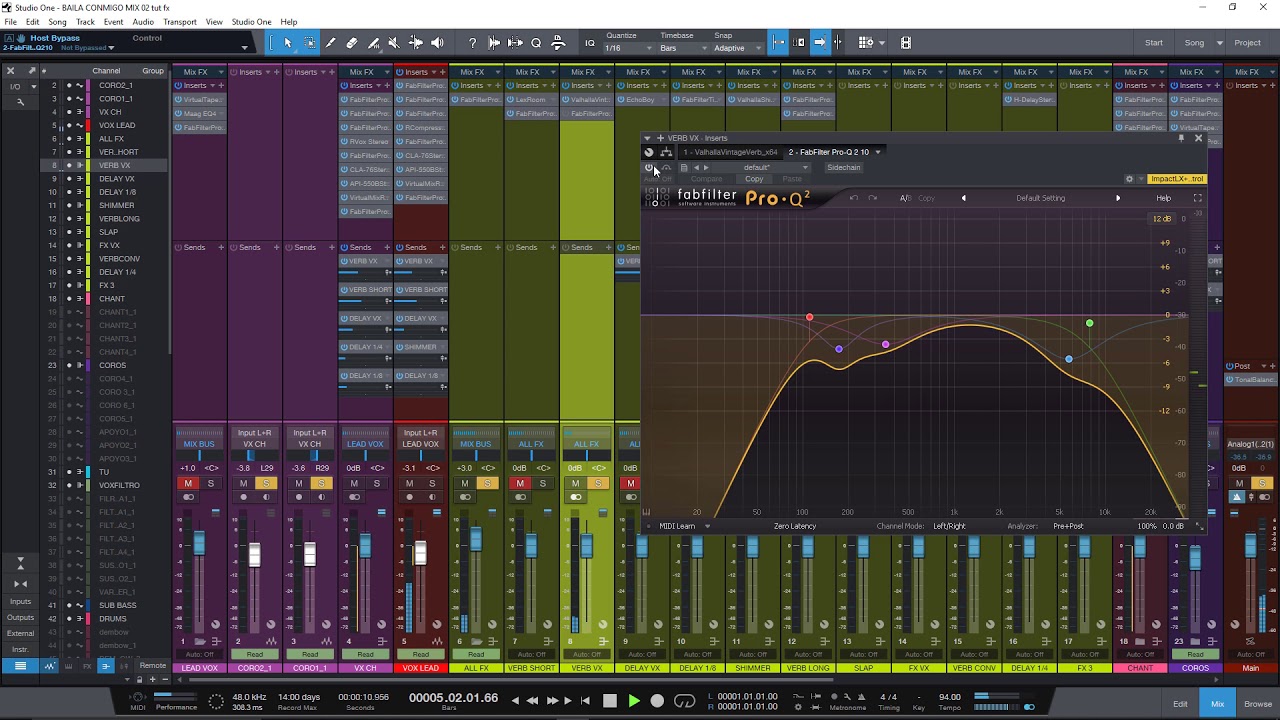Click the Sidechain button
This screenshot has width=1280, height=720.
pyautogui.click(x=843, y=167)
